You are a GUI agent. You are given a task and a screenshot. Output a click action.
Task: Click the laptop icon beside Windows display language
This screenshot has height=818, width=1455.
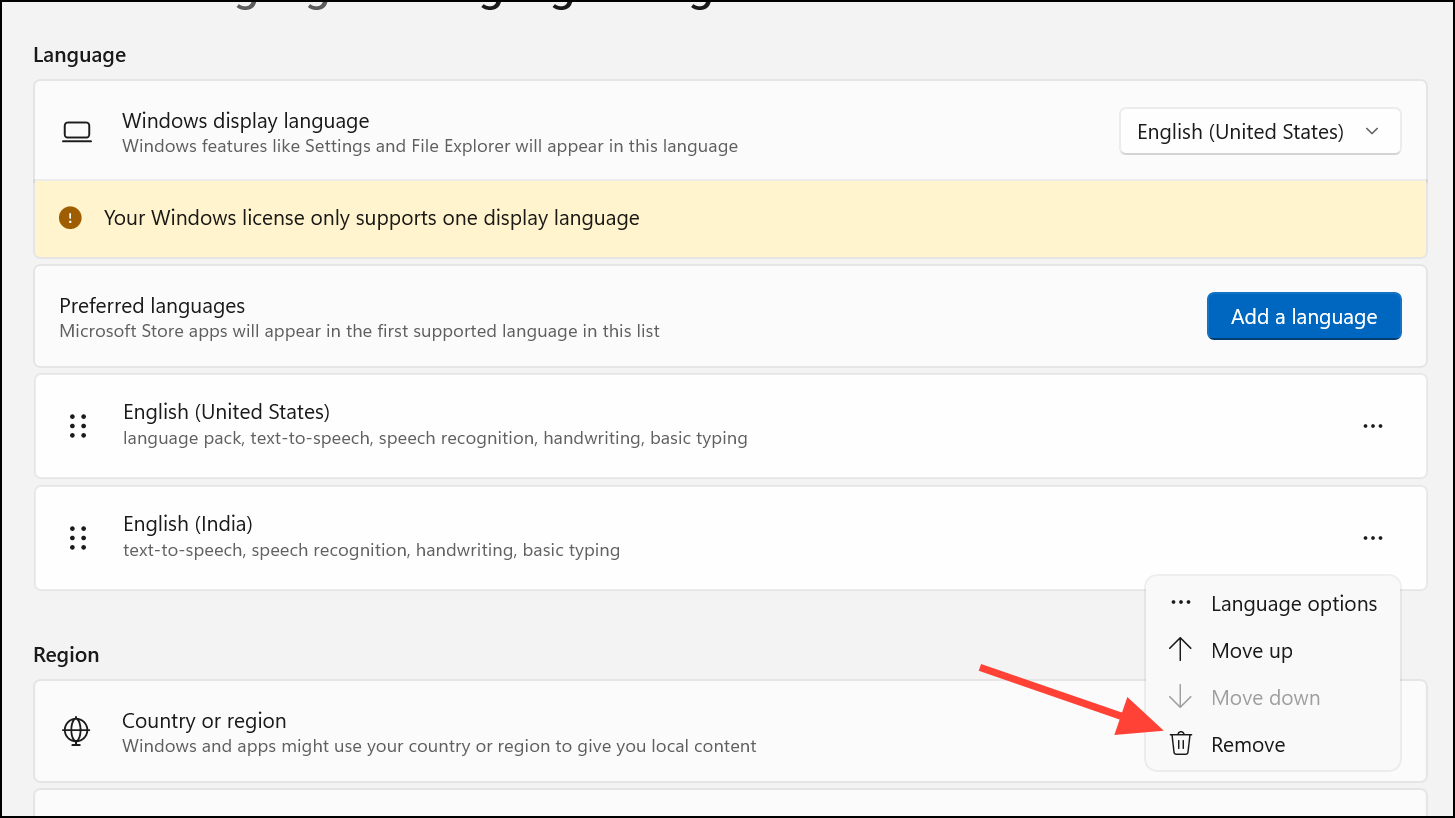[x=77, y=132]
